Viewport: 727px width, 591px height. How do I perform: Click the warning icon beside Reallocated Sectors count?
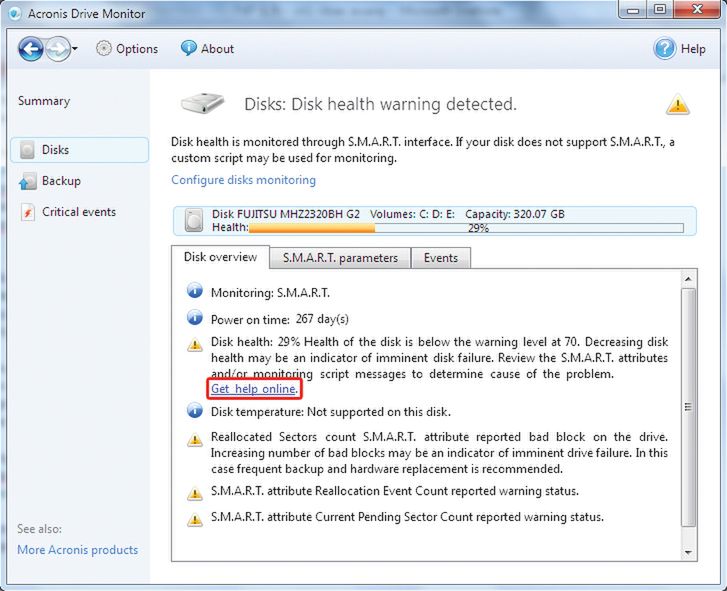(195, 439)
